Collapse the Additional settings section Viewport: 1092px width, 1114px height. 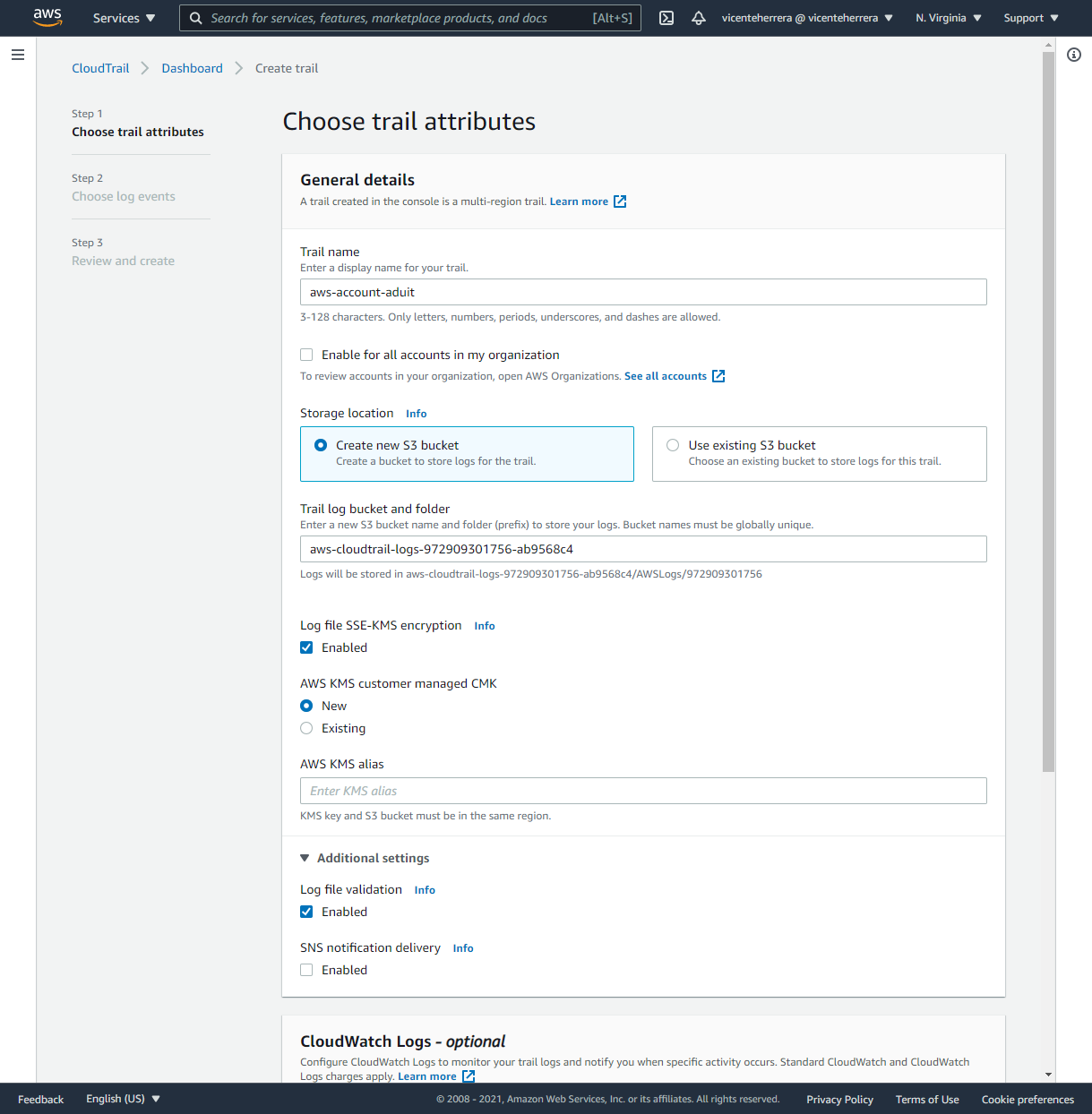(365, 858)
